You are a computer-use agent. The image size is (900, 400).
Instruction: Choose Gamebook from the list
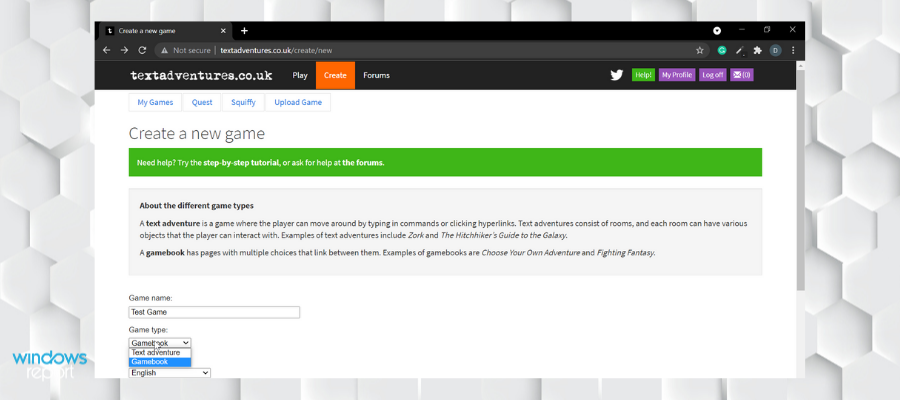pos(160,362)
